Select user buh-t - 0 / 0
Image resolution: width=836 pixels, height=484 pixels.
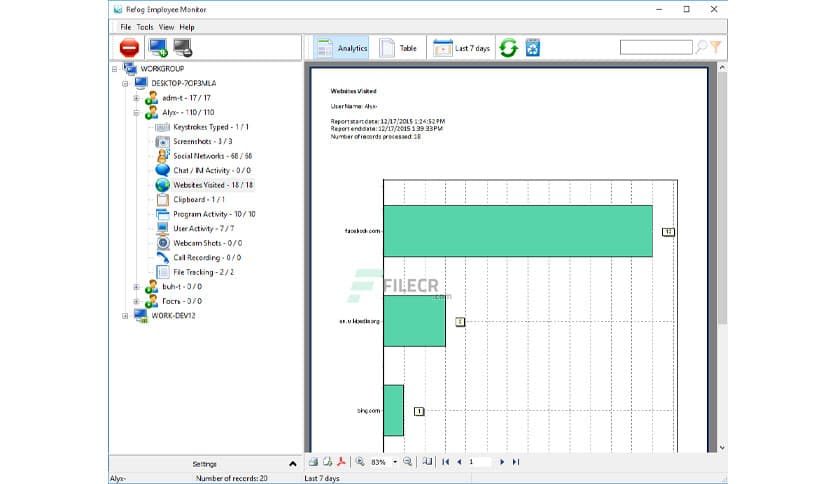point(182,286)
